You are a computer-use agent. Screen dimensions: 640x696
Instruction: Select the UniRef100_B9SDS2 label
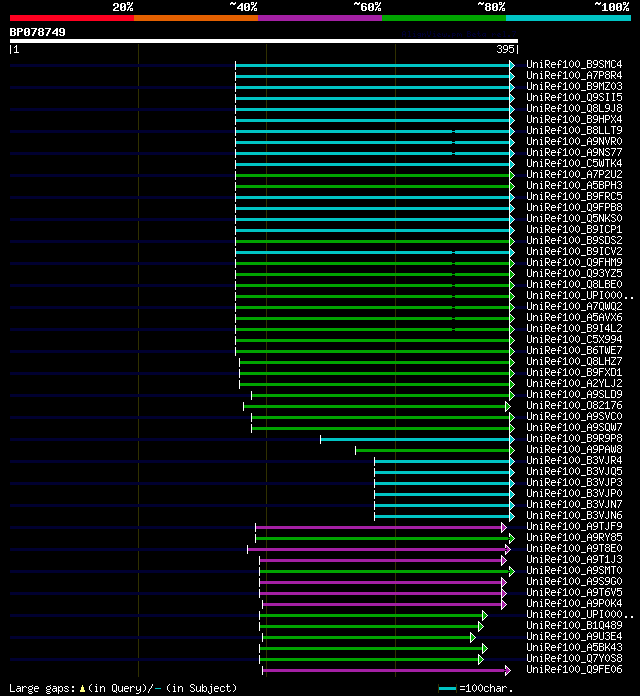tap(574, 240)
